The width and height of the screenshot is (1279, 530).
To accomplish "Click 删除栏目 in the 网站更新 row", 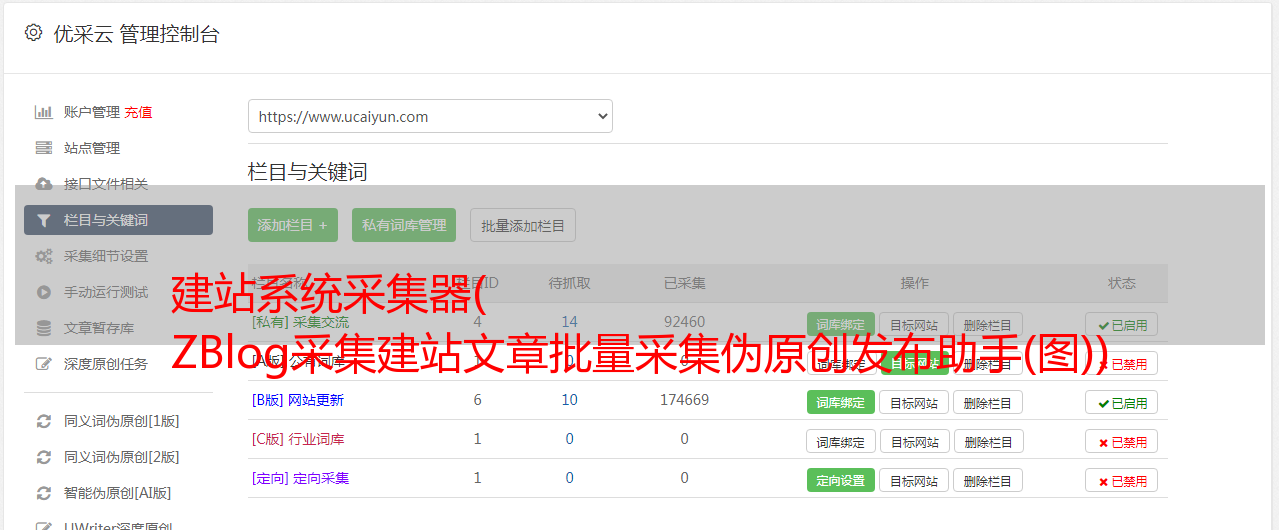I will click(988, 402).
